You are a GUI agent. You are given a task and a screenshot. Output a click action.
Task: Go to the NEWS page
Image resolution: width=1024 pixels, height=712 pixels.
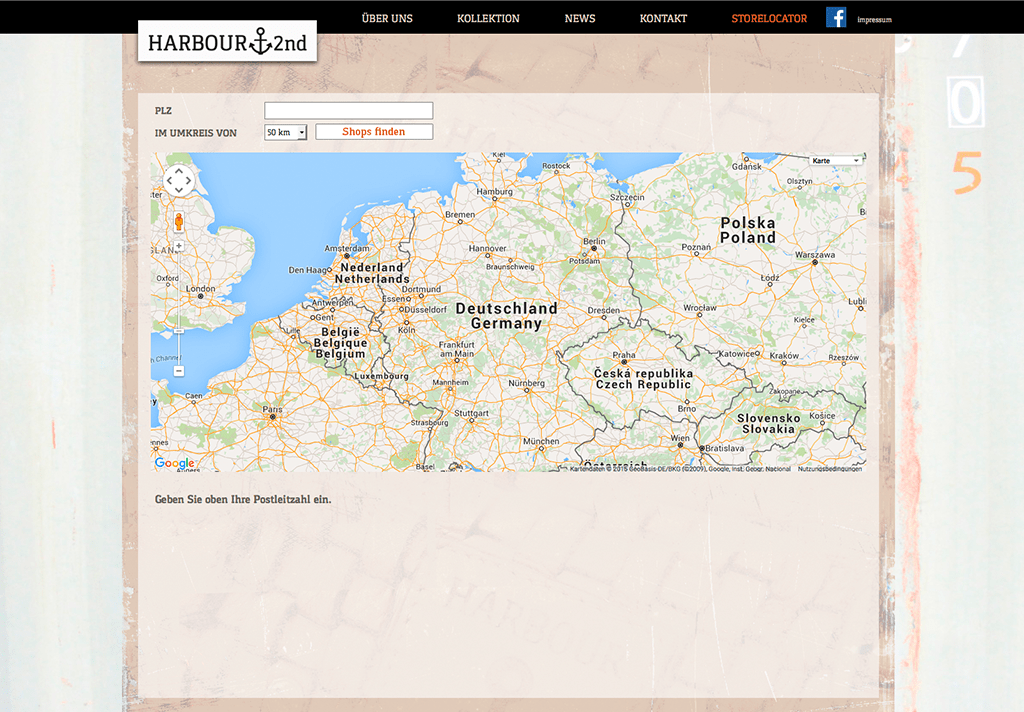[x=580, y=18]
